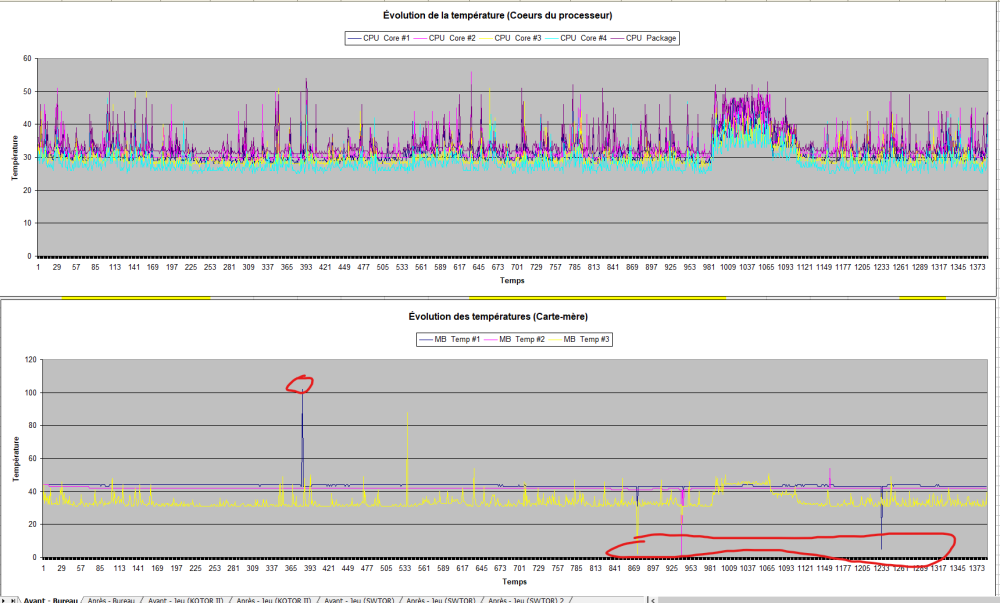The height and width of the screenshot is (603, 1000).
Task: Open the Après - Jeu (KOTOR II) tab
Action: [x=273, y=600]
